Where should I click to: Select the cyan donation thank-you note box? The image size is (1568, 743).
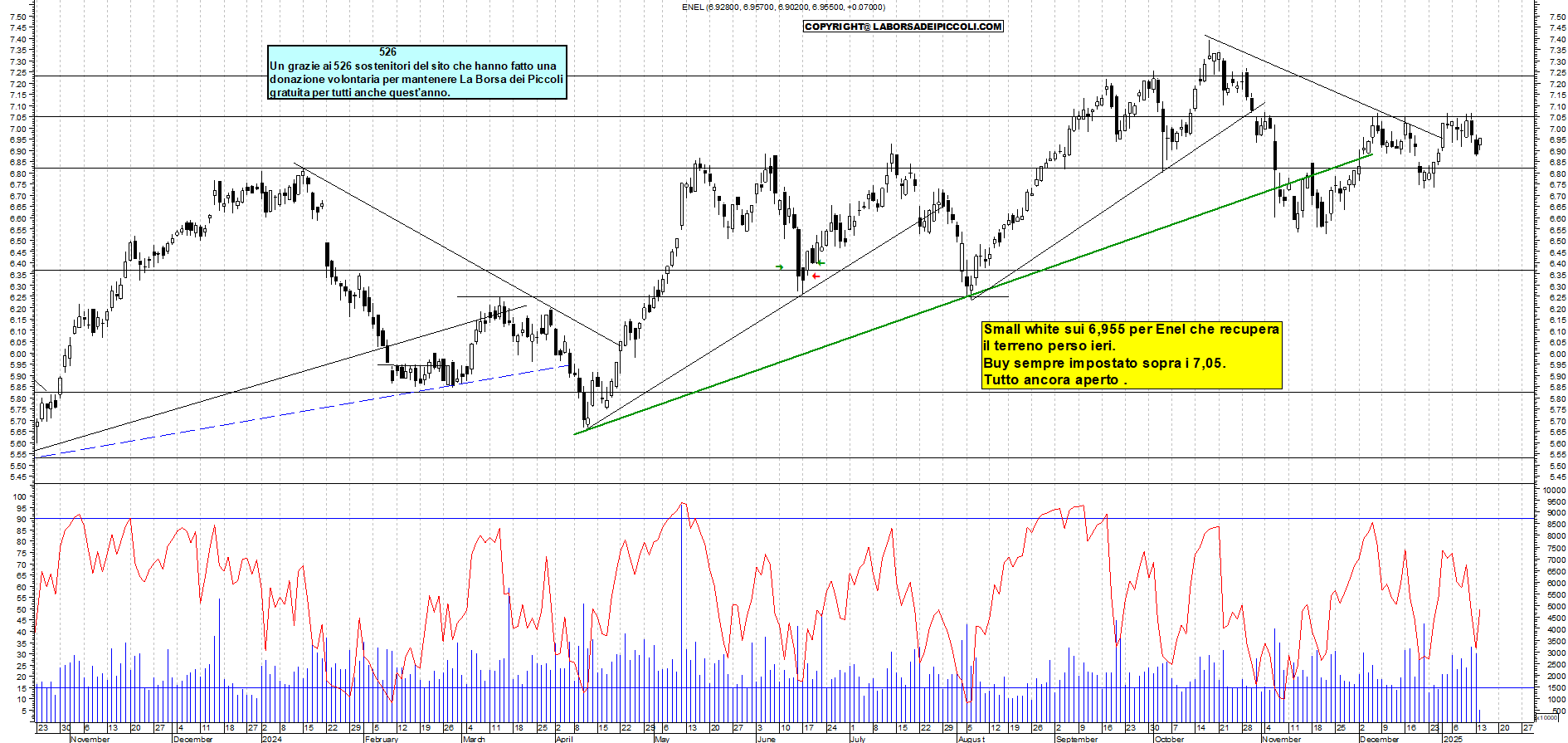(417, 72)
